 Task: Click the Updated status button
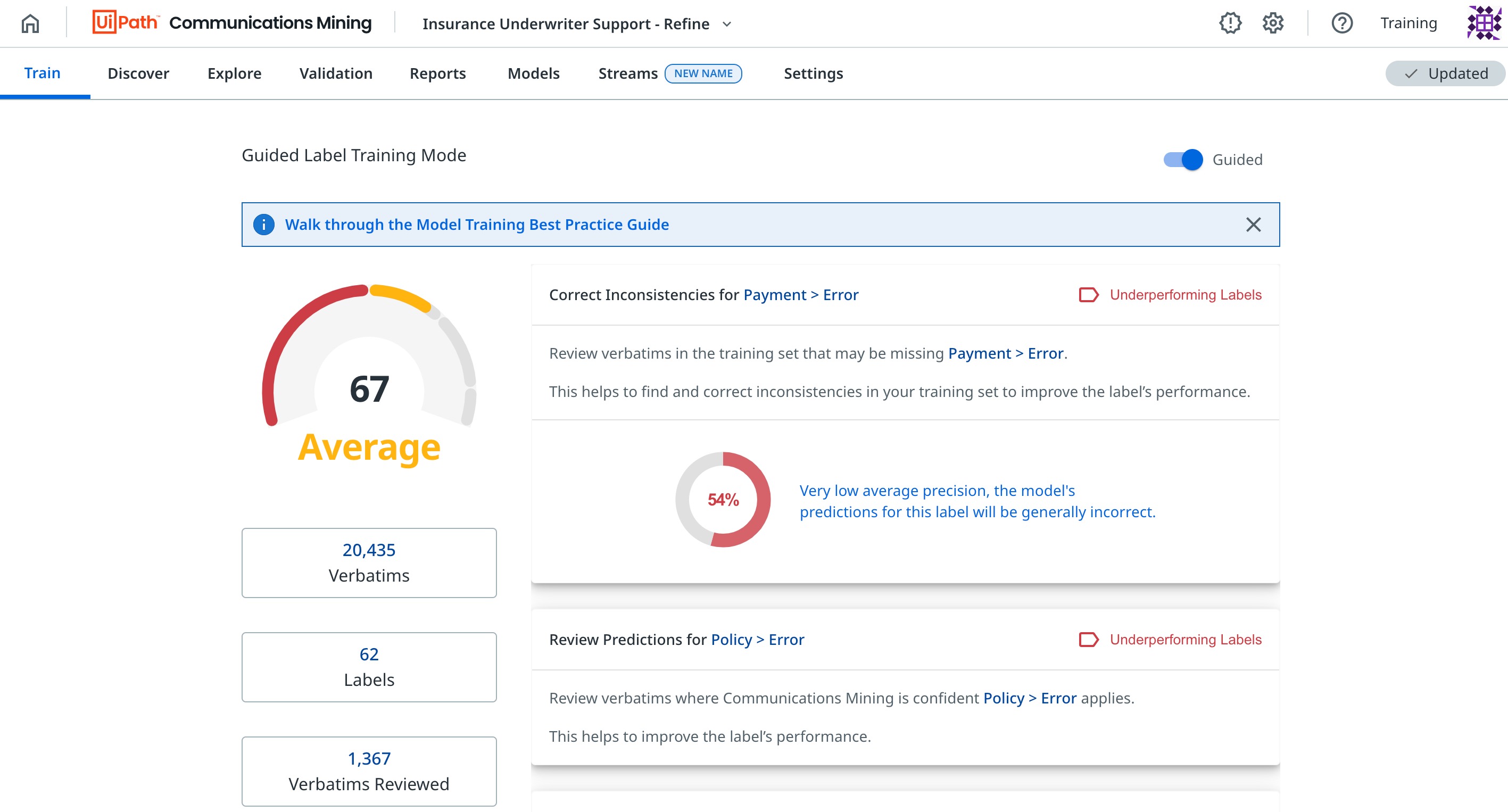(1444, 74)
